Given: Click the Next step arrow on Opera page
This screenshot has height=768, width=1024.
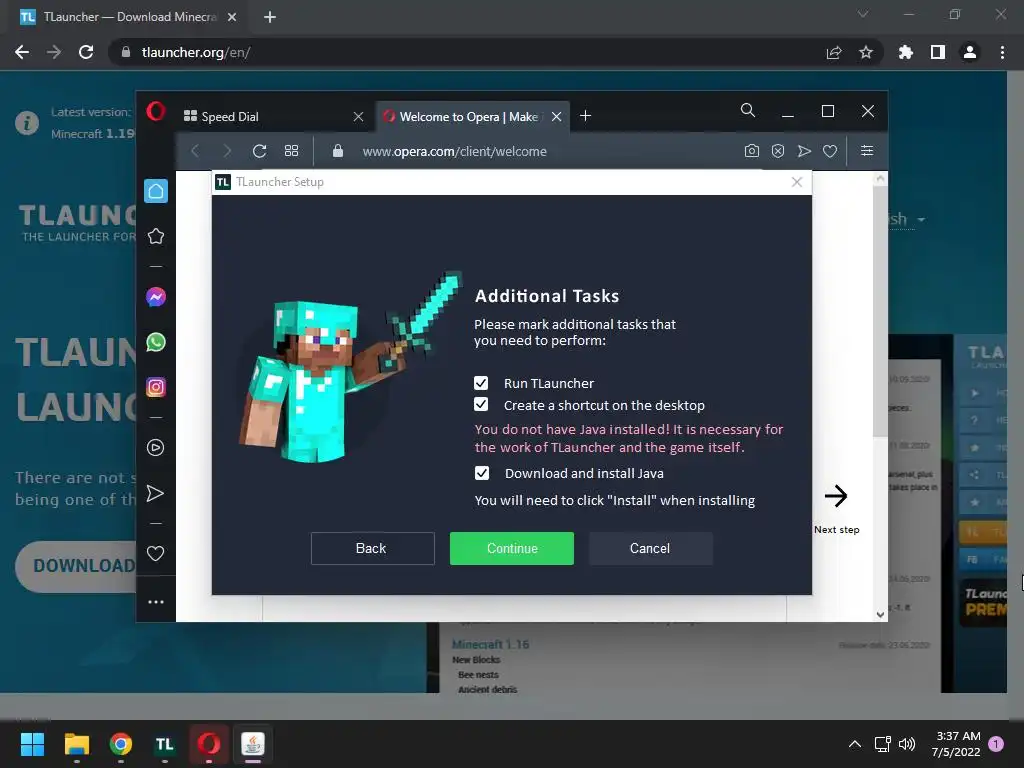Looking at the screenshot, I should point(836,496).
